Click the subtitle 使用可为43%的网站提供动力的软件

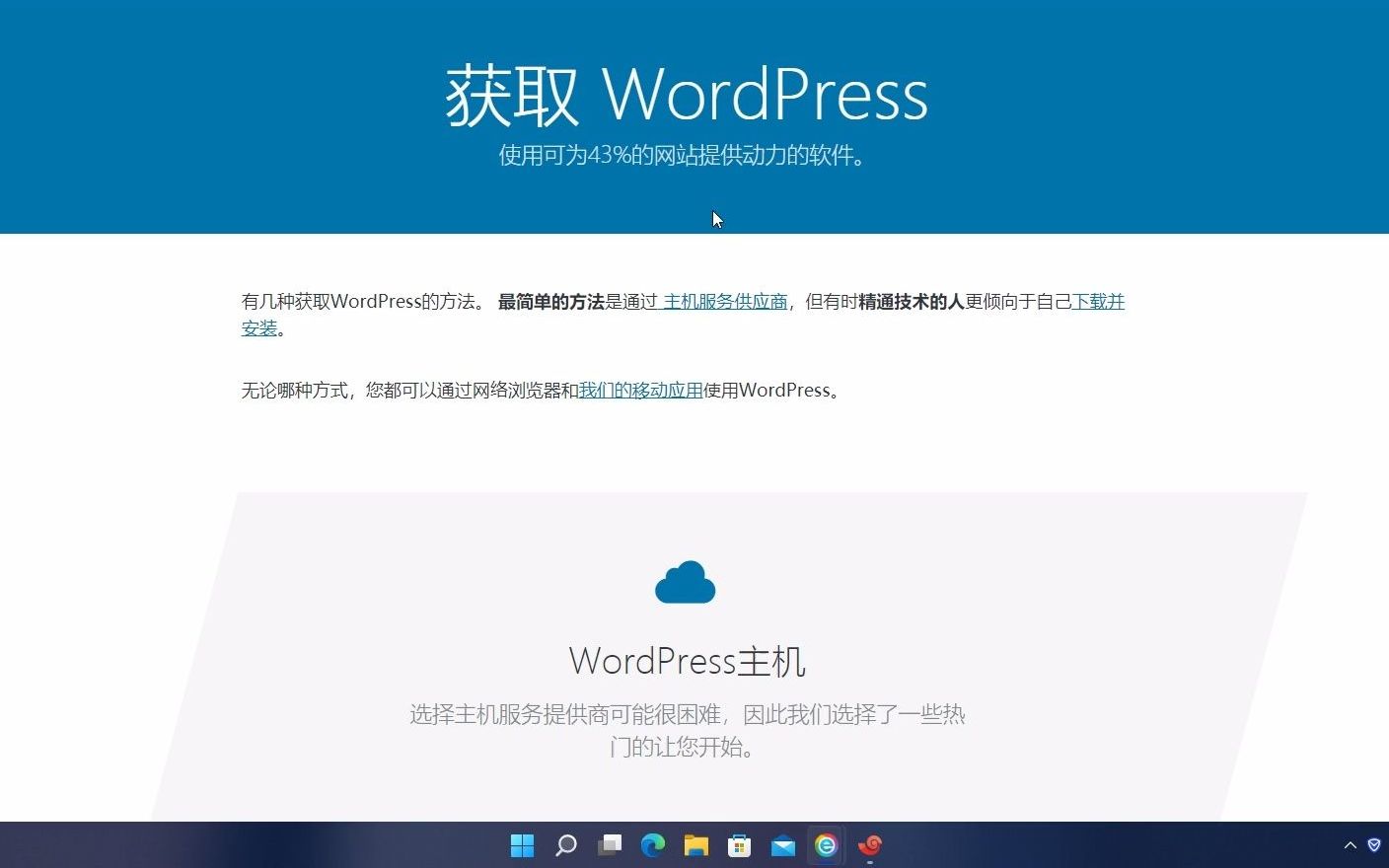(682, 156)
